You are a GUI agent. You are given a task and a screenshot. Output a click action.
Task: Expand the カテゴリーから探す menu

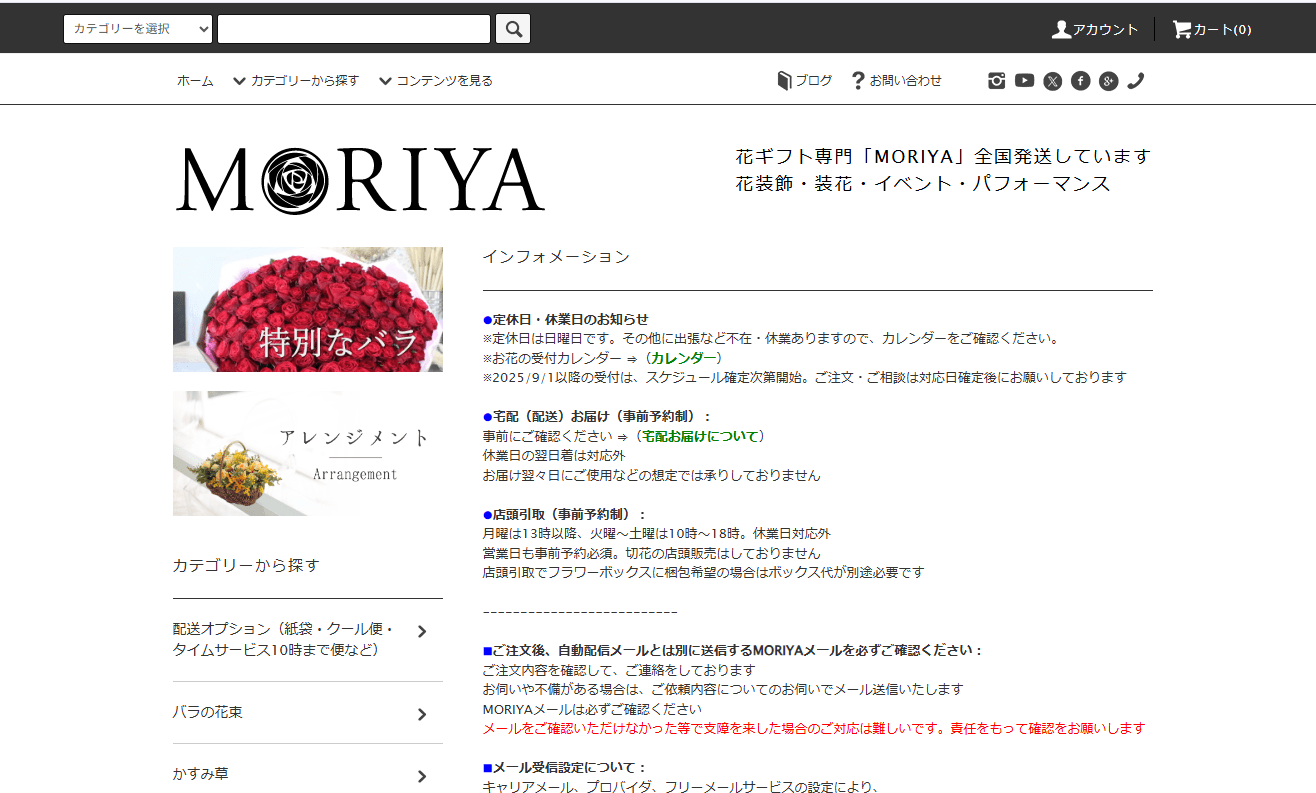[x=296, y=81]
